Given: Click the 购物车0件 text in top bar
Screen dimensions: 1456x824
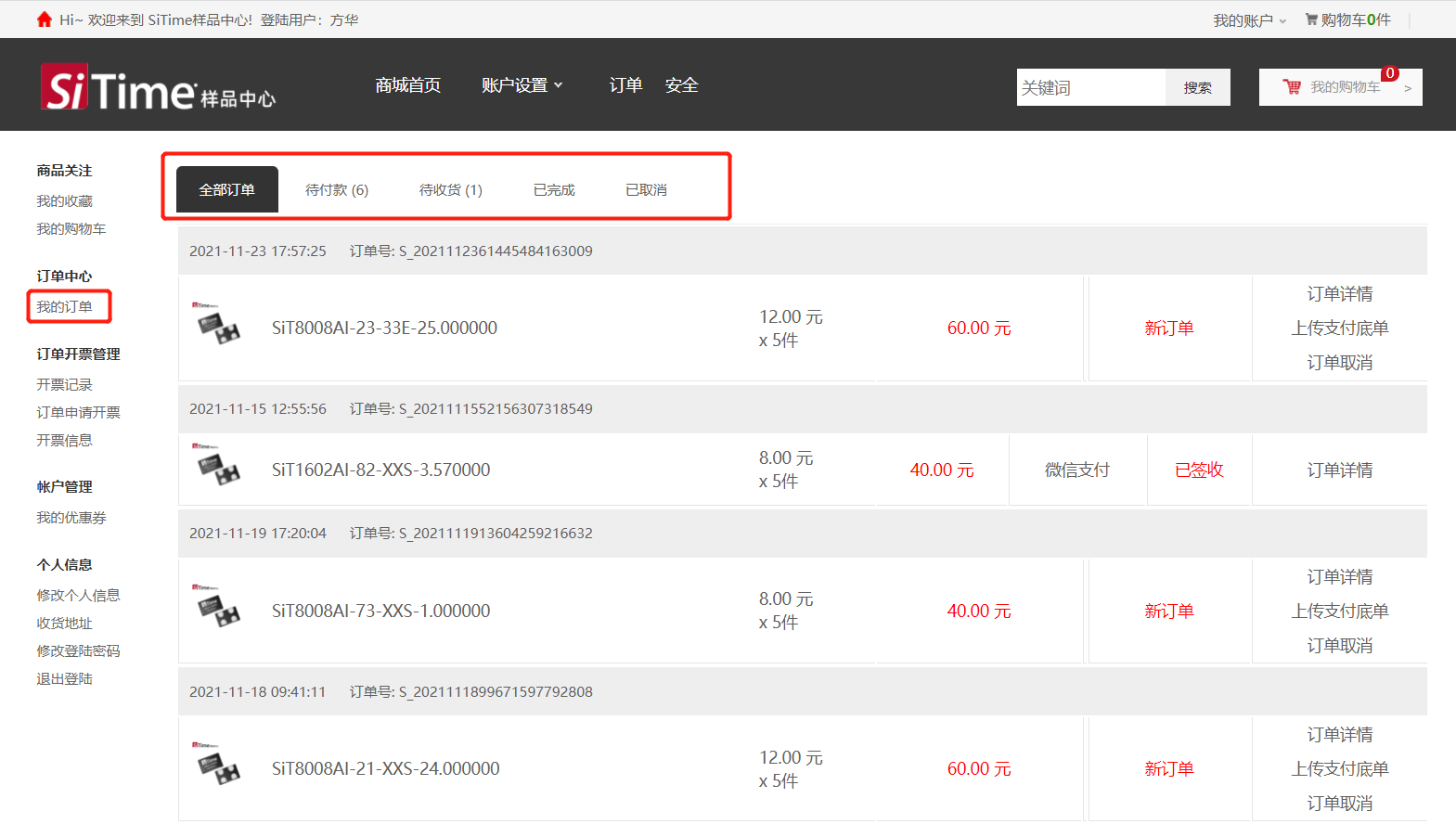Looking at the screenshot, I should [1356, 20].
